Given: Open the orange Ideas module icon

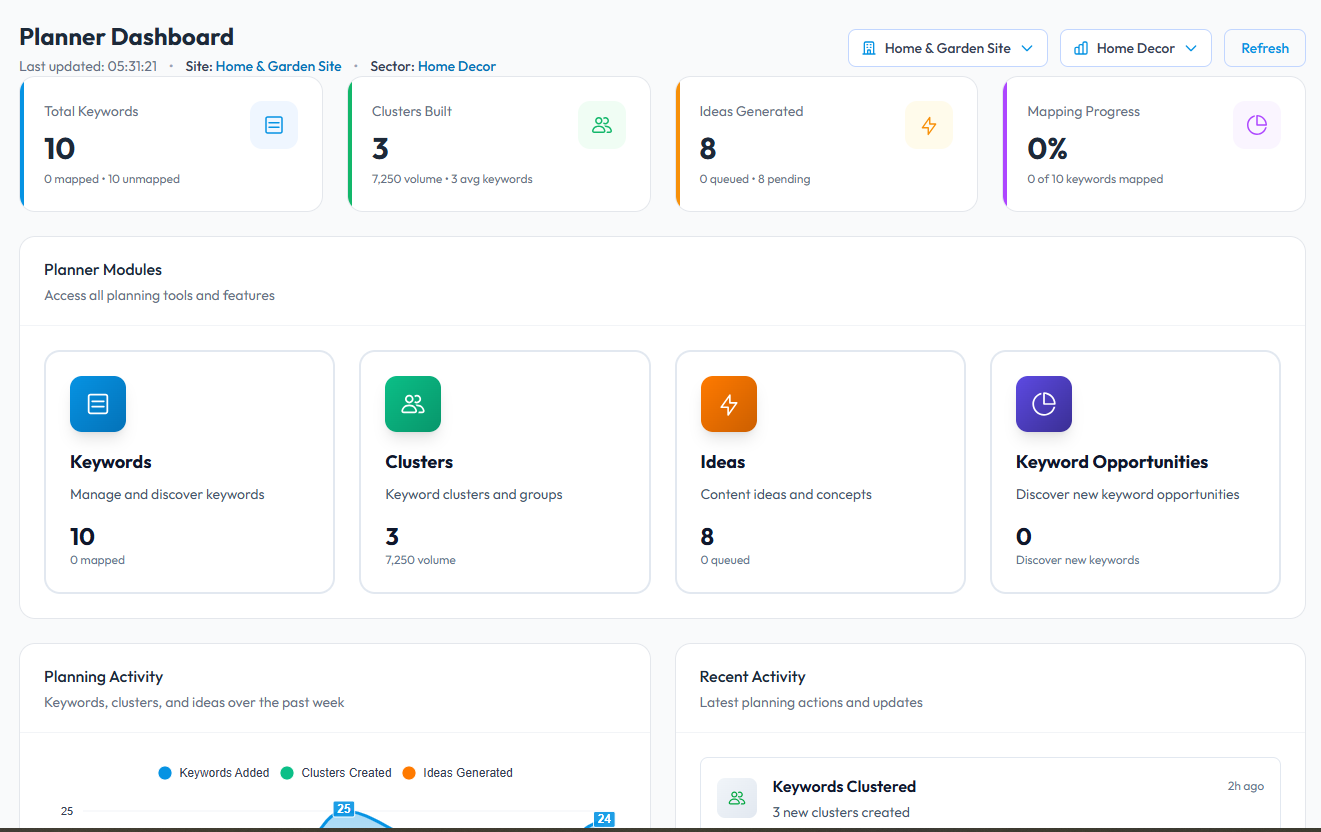Looking at the screenshot, I should point(729,404).
